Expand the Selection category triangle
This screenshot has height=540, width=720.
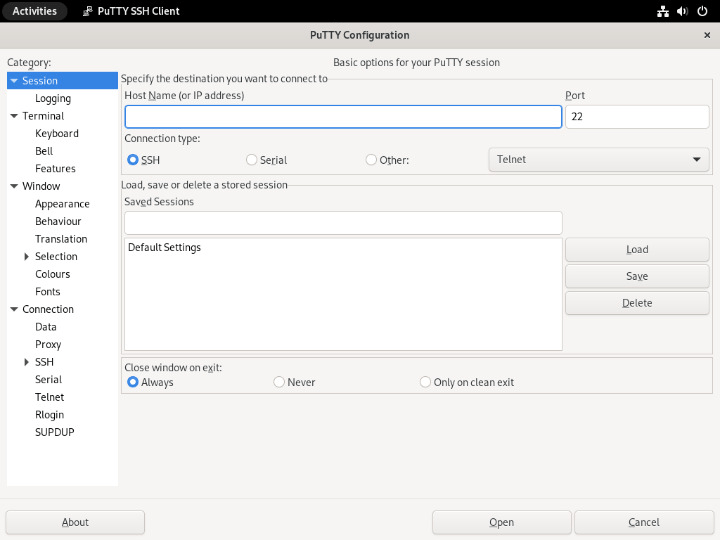[x=27, y=257]
